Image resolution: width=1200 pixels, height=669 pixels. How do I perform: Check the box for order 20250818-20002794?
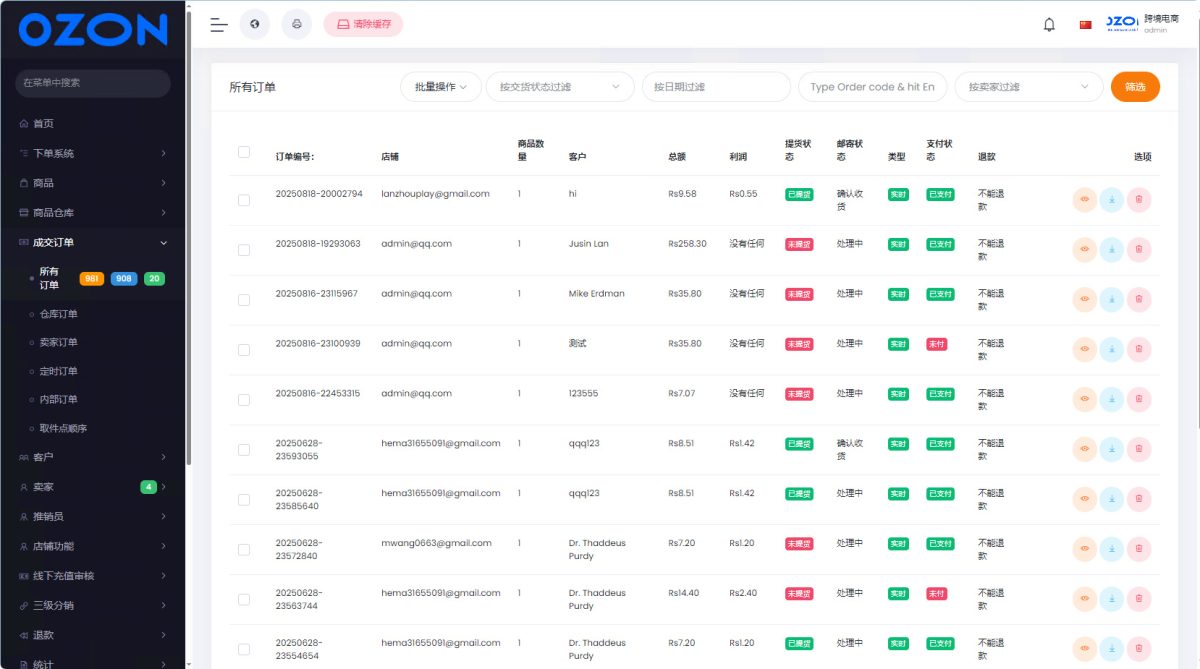point(244,200)
